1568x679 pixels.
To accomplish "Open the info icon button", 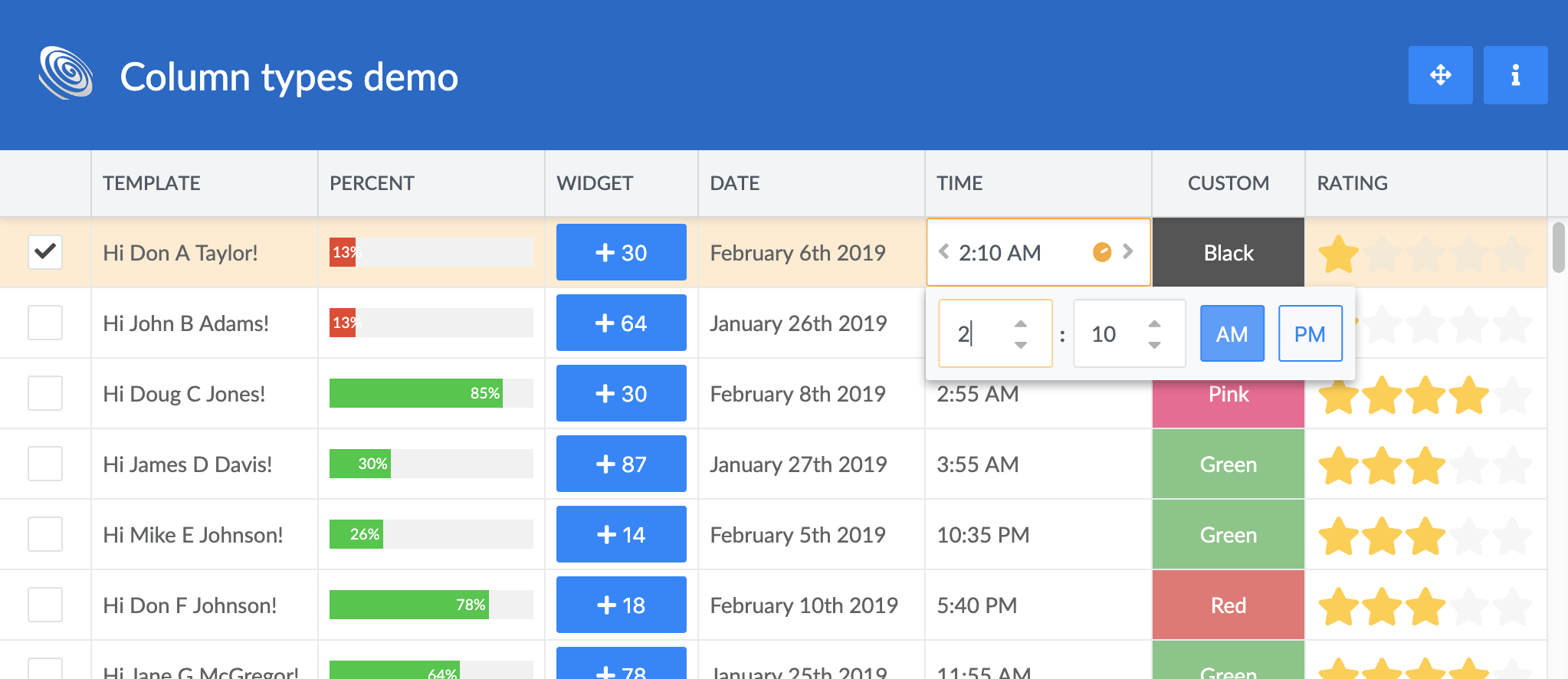I will (x=1515, y=75).
